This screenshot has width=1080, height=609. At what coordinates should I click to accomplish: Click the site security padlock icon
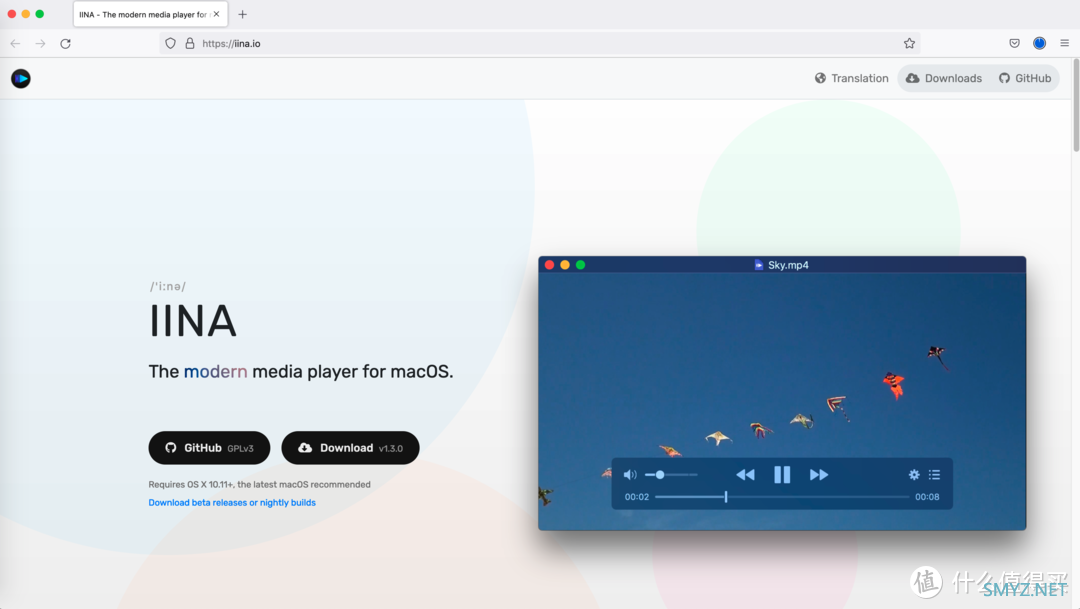(x=189, y=43)
